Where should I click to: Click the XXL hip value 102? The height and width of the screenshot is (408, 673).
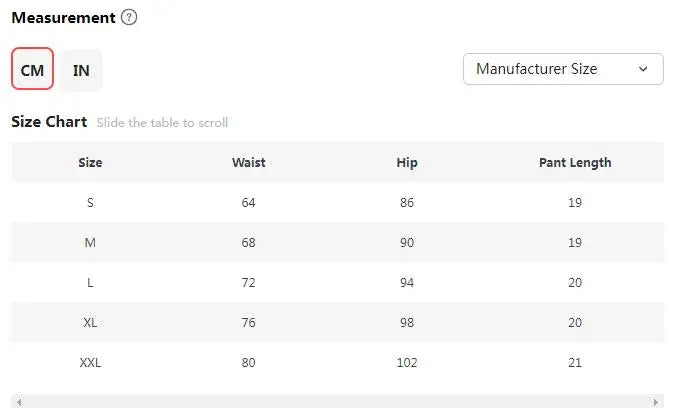[407, 363]
